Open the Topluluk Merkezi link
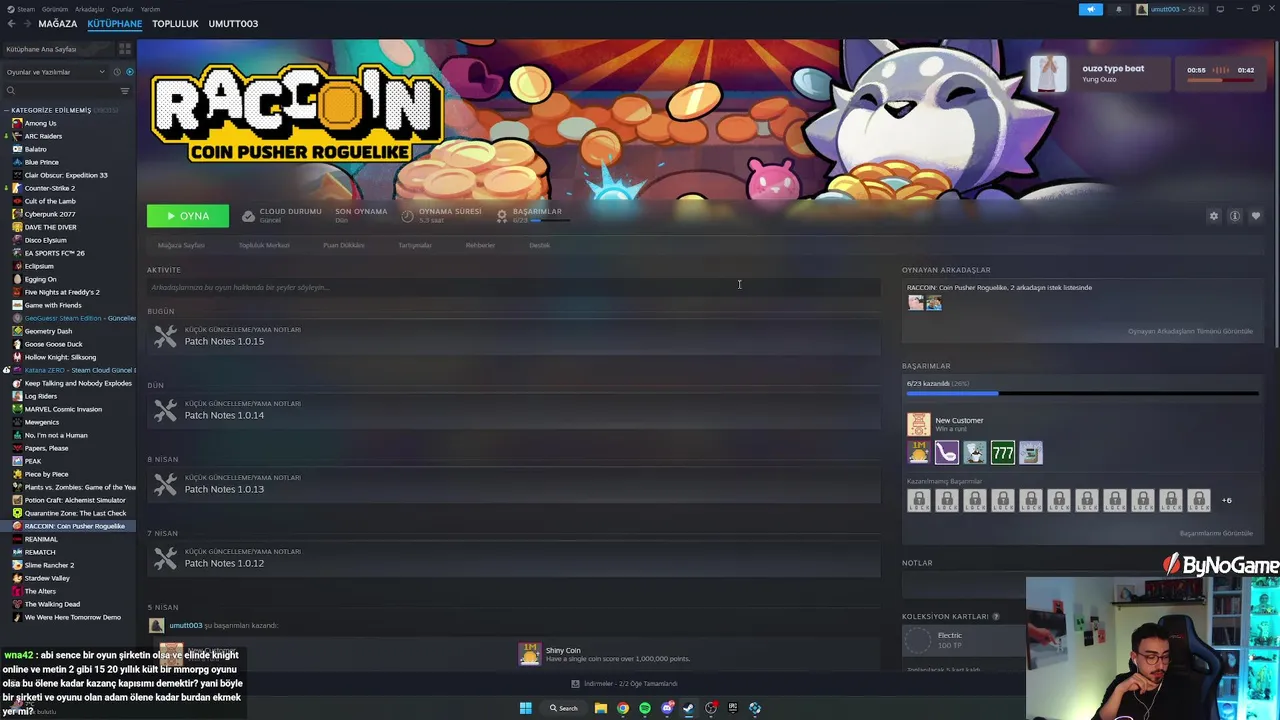The image size is (1280, 720). coord(264,245)
